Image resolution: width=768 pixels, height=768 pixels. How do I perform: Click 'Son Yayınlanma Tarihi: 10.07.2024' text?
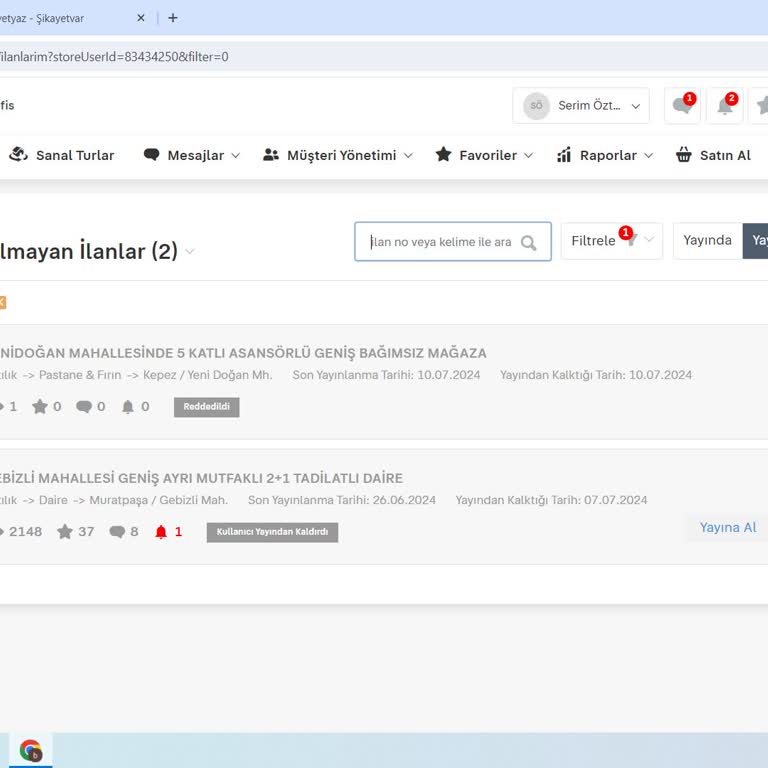386,375
